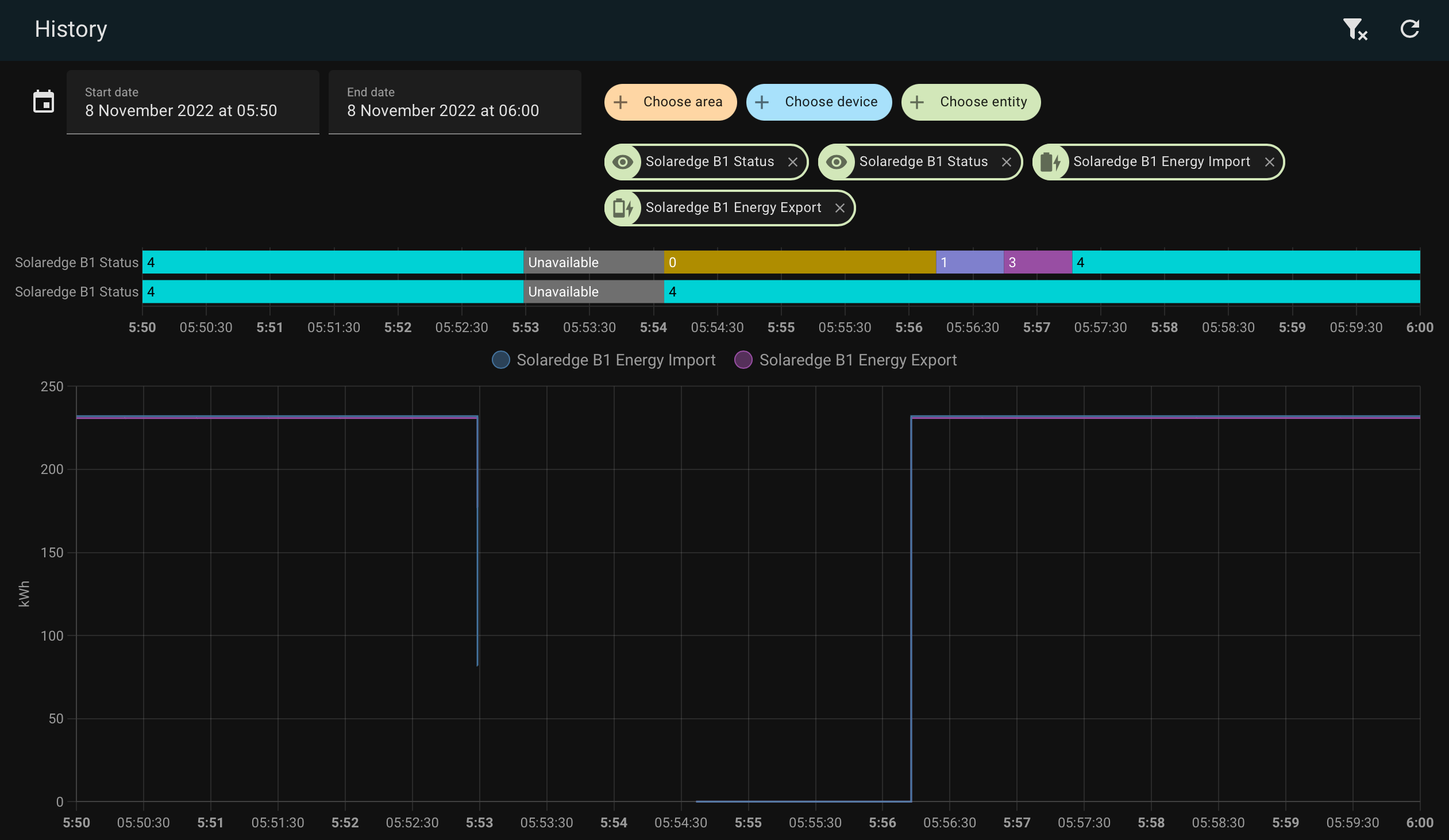1449x840 pixels.
Task: Click the battery icon on Solaredge B1 Energy Export chip
Action: [623, 207]
